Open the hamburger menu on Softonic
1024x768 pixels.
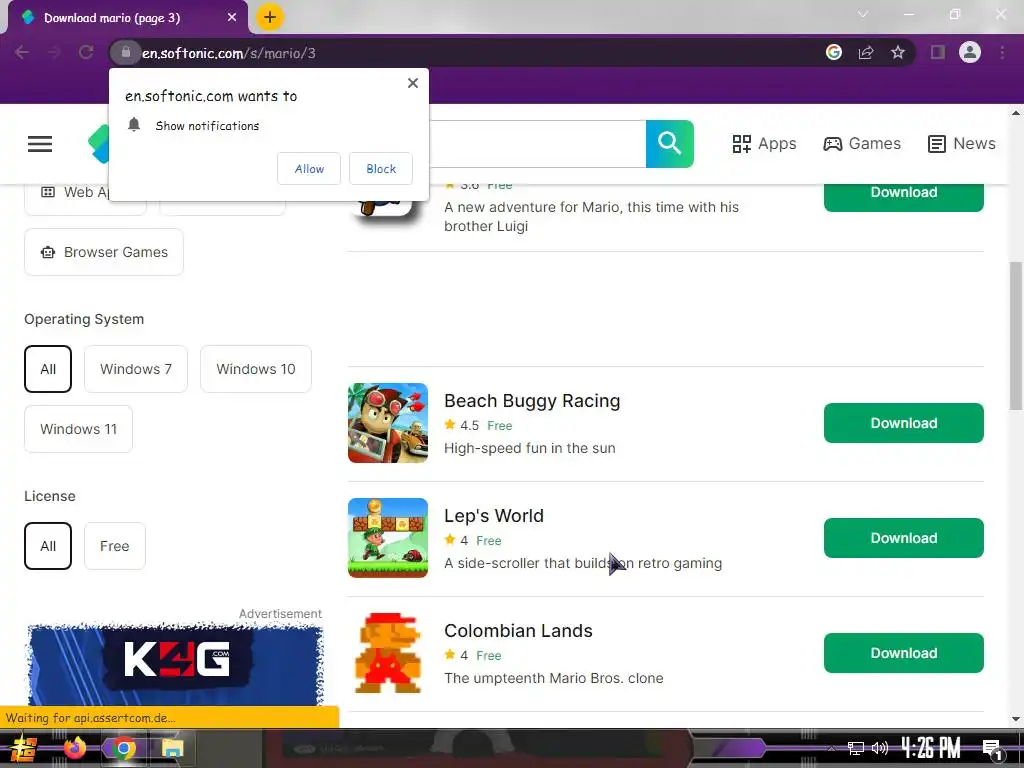[x=40, y=144]
